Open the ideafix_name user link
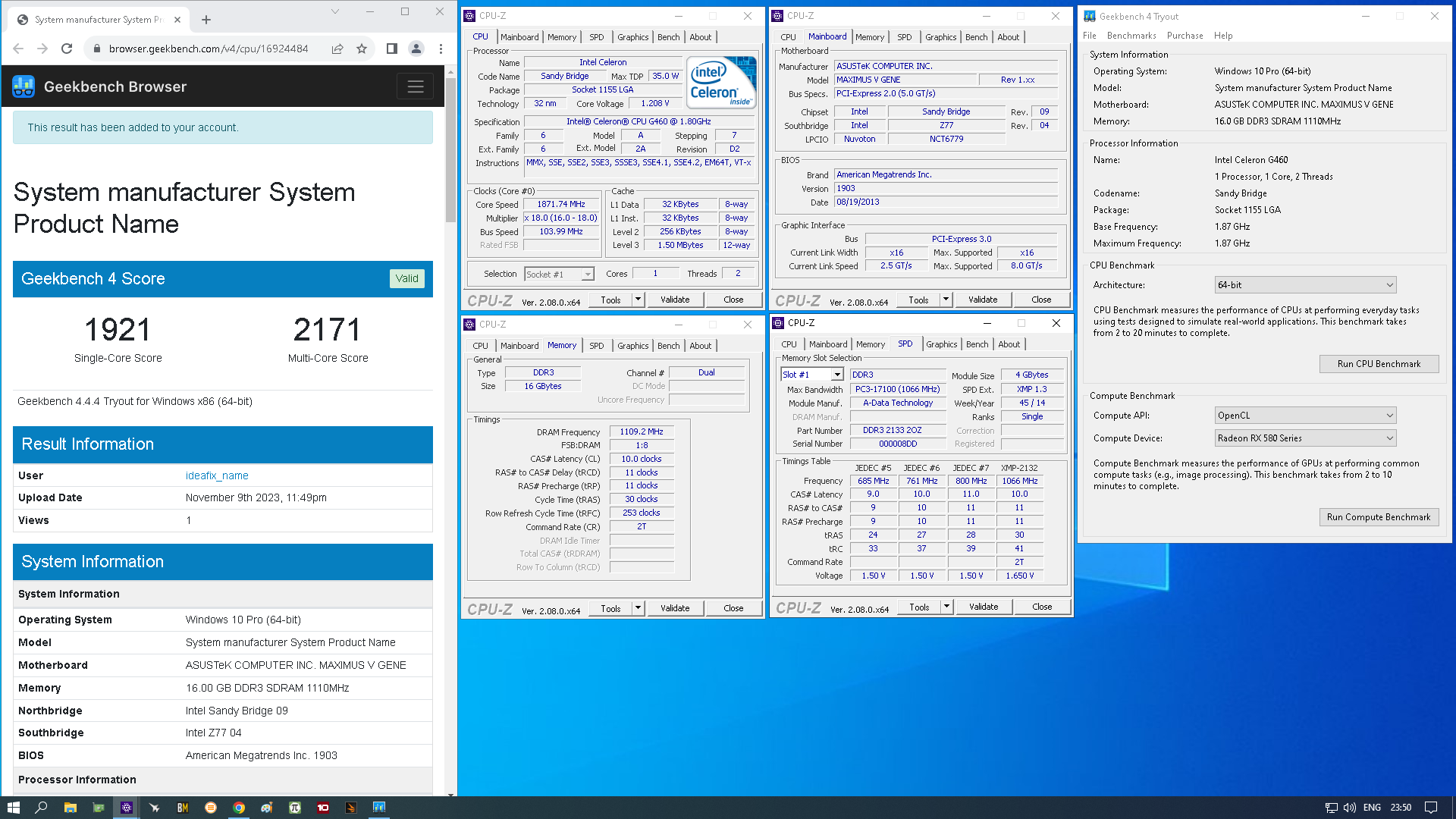1456x819 pixels. point(217,475)
